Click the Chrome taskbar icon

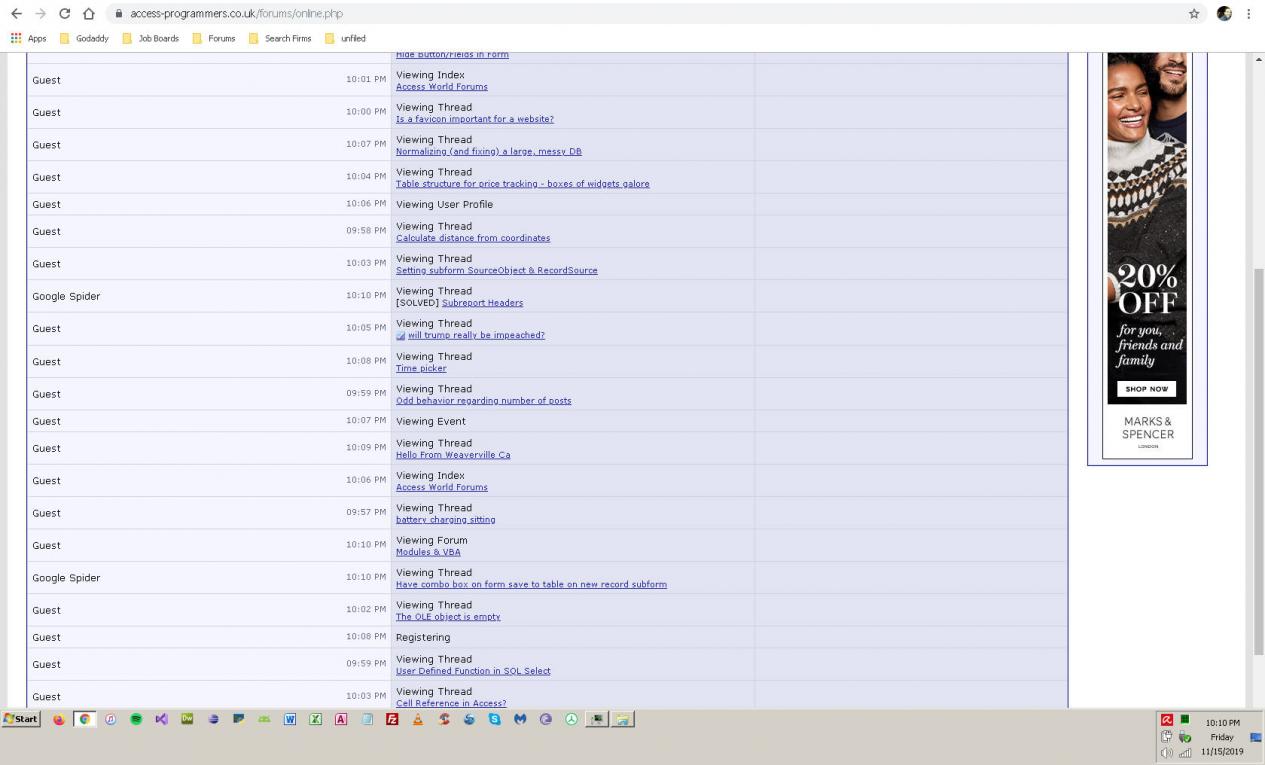(x=85, y=719)
